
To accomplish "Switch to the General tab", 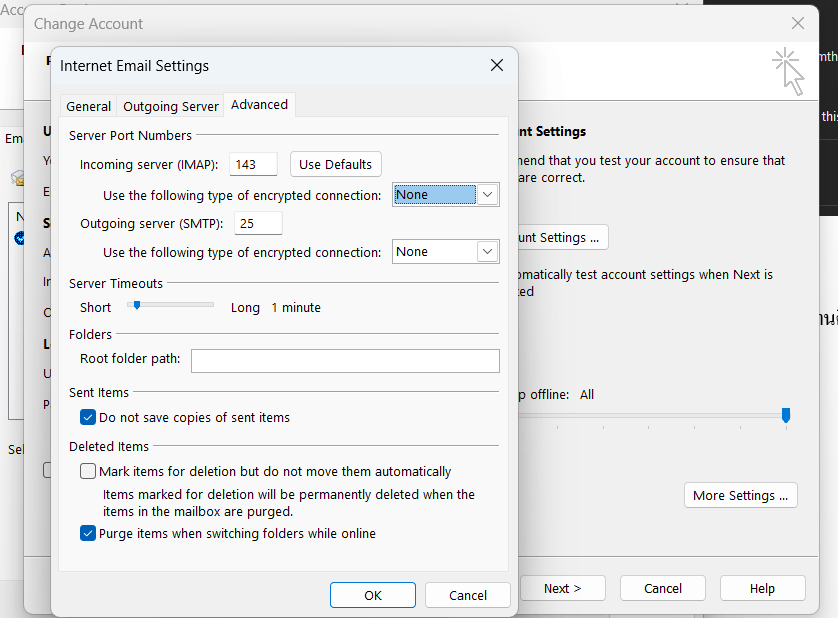I will pyautogui.click(x=89, y=106).
